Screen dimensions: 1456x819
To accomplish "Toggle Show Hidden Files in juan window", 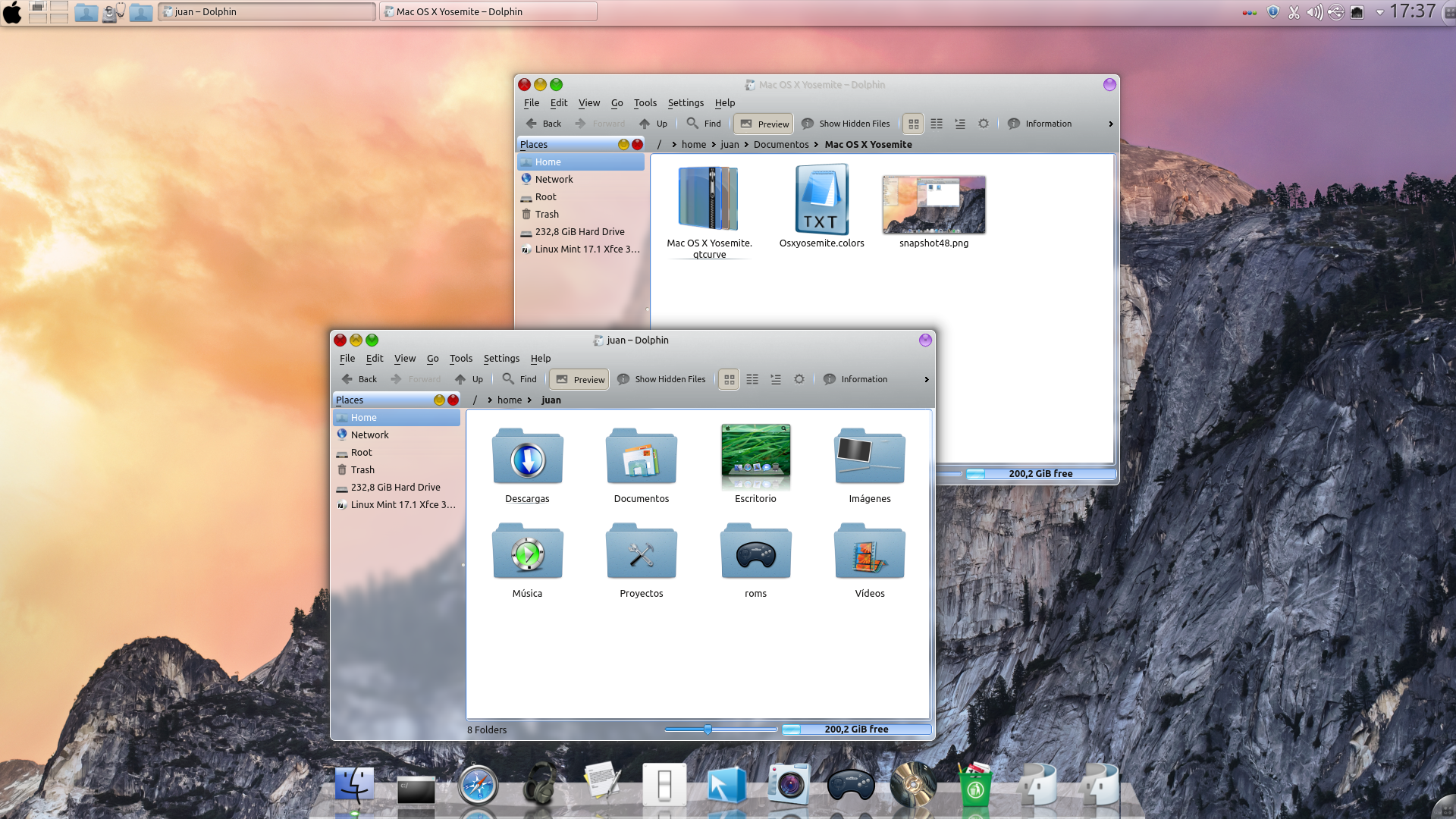I will (x=661, y=379).
